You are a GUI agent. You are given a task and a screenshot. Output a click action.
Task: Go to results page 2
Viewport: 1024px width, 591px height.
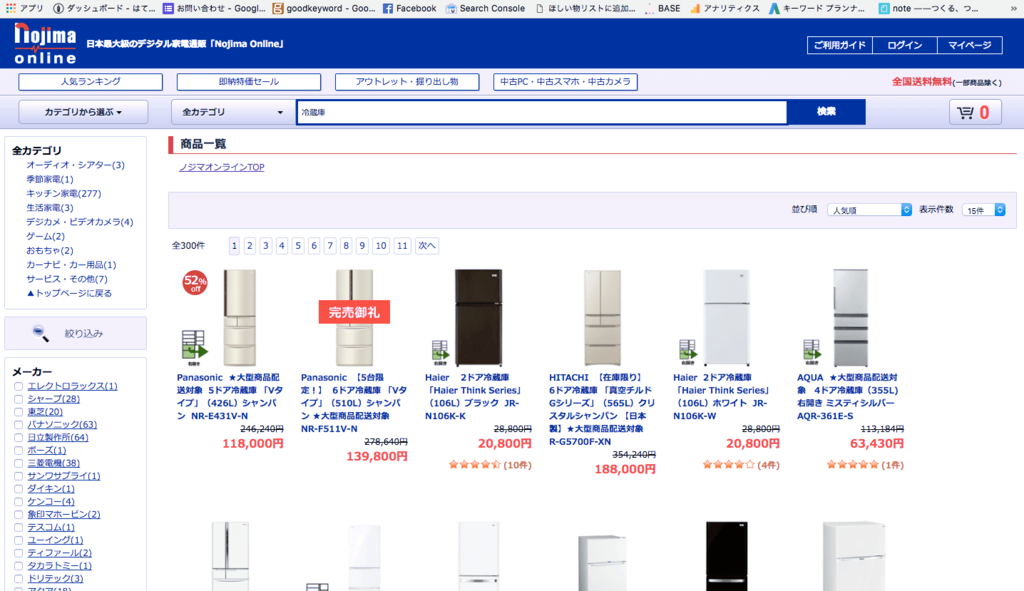click(x=249, y=246)
